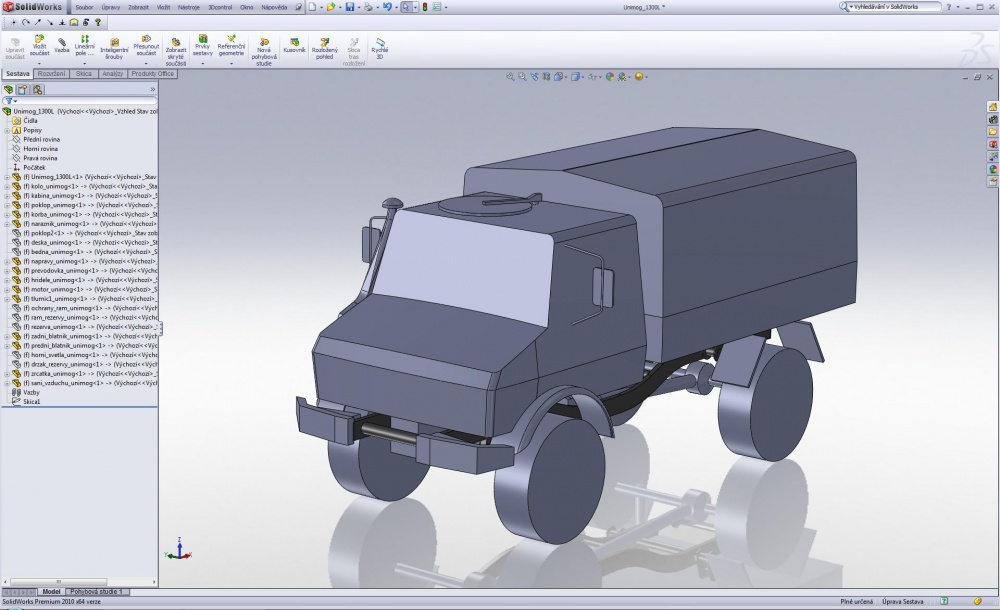Start a Nová pohybová studie
Viewport: 1000px width, 610px height.
coord(264,52)
